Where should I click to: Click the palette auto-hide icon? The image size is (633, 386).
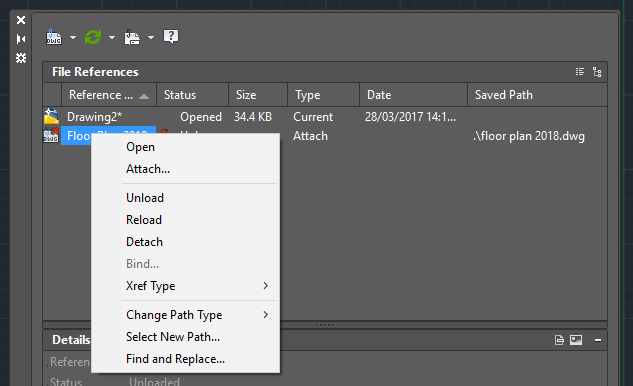[x=21, y=39]
